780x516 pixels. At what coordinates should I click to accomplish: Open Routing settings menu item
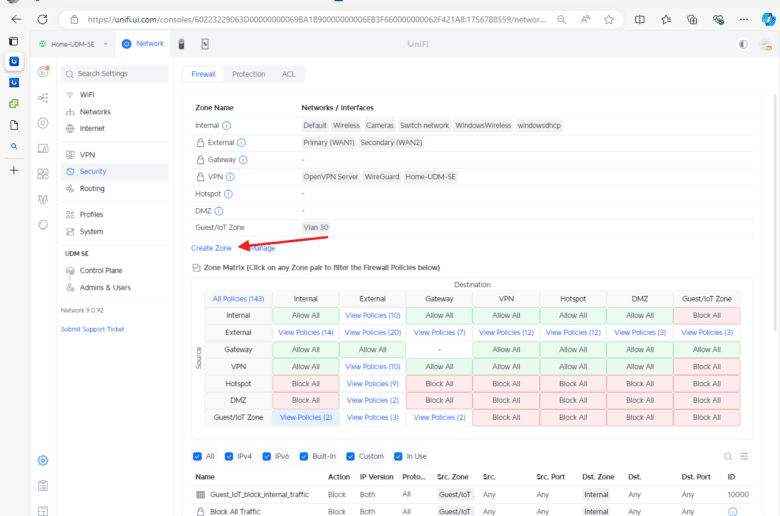(115, 189)
